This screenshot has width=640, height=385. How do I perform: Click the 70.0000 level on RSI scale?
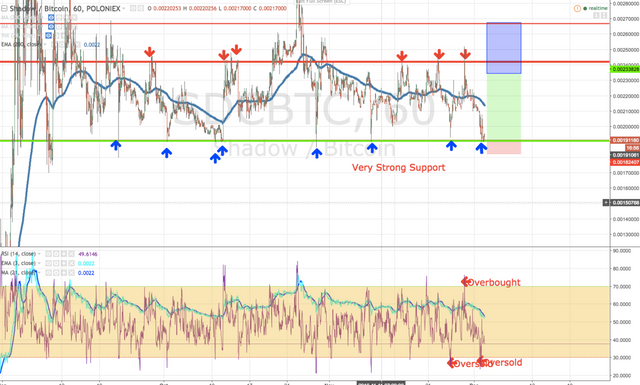tap(622, 287)
